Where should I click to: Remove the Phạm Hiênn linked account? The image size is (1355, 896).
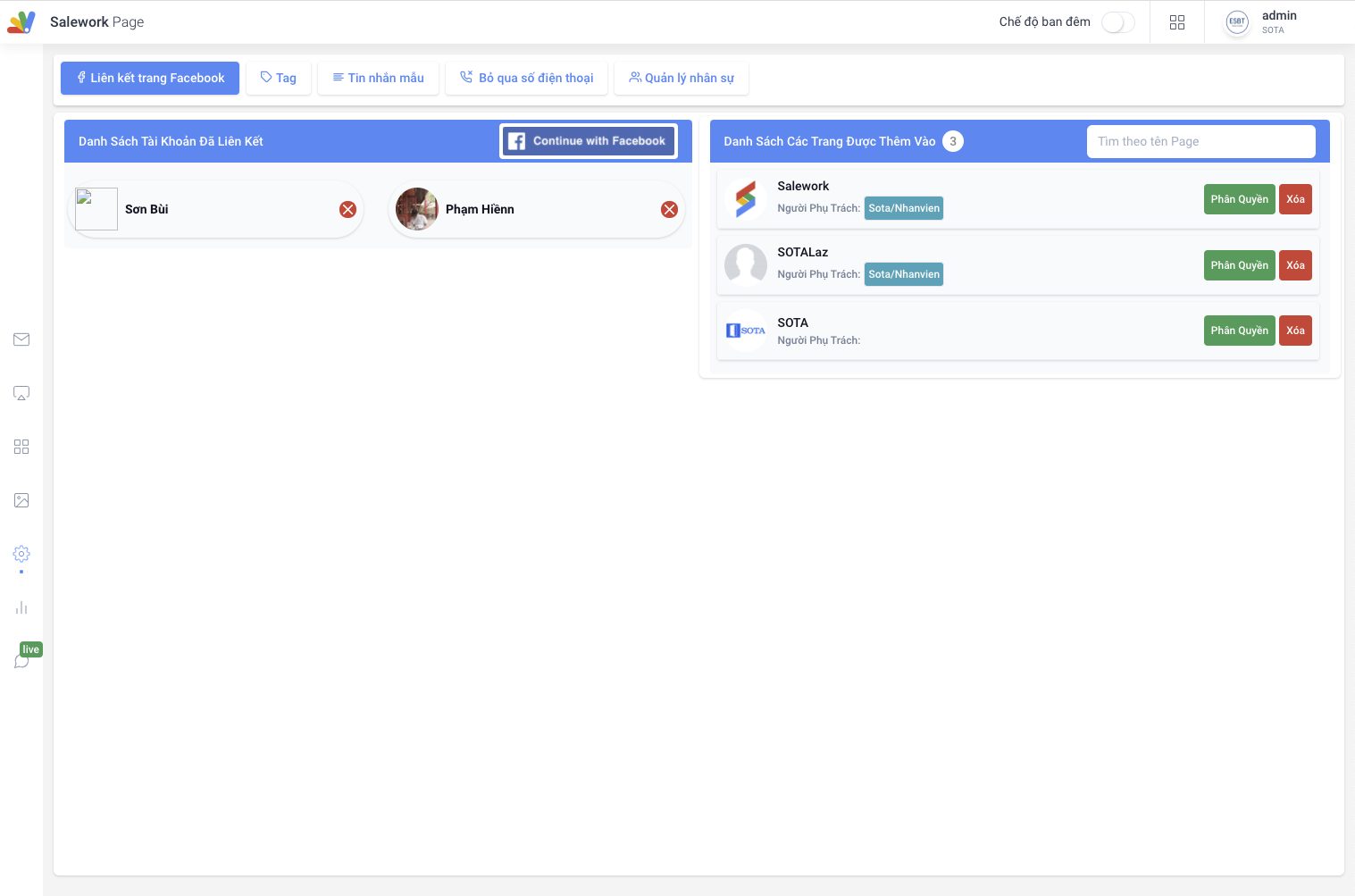tap(669, 209)
